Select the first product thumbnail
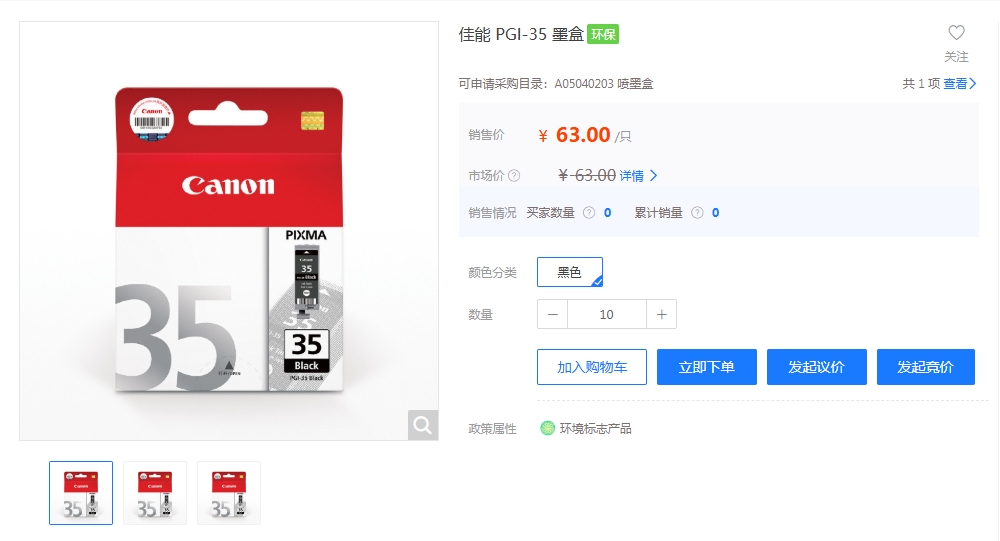 pyautogui.click(x=81, y=493)
